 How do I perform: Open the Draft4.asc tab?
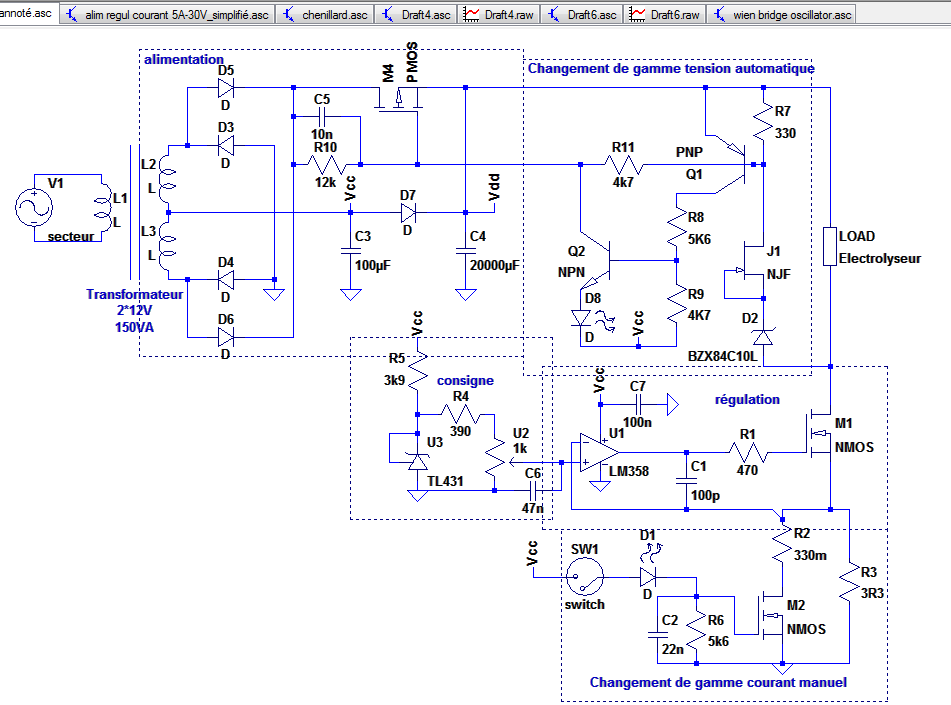tap(417, 15)
